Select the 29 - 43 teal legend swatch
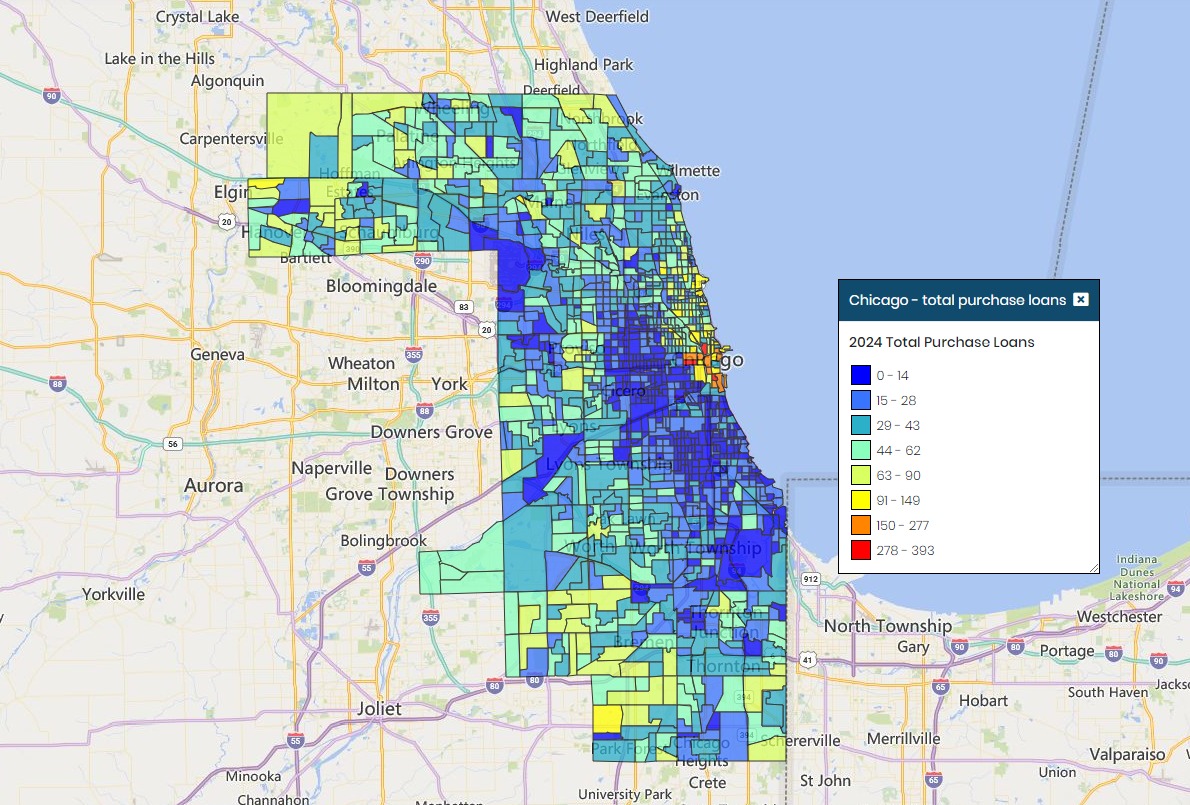Screen dimensions: 1190x805 click(x=861, y=425)
